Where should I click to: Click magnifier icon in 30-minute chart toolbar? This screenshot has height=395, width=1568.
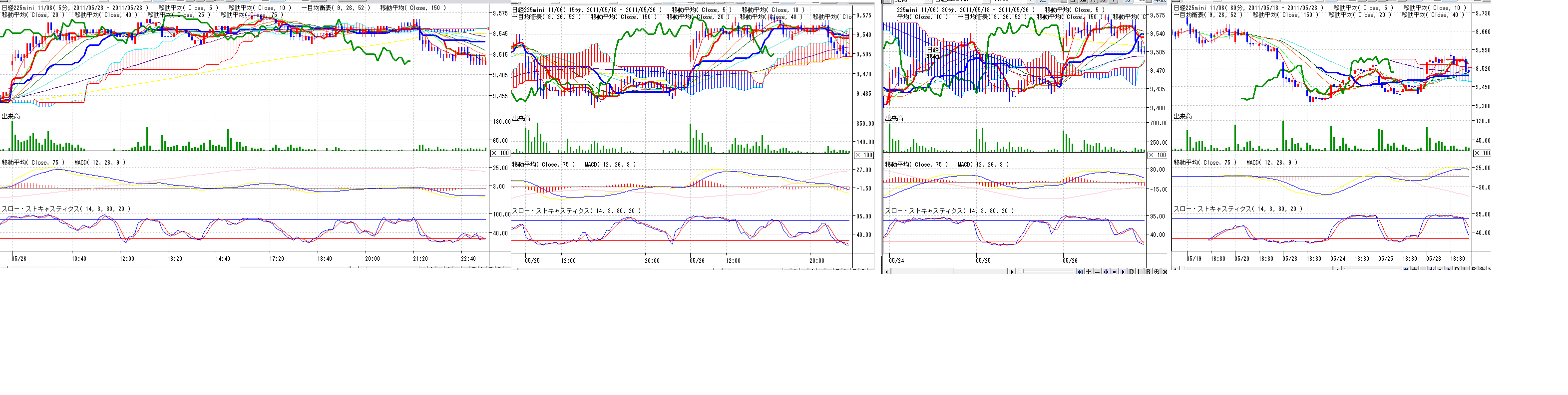click(x=1157, y=272)
